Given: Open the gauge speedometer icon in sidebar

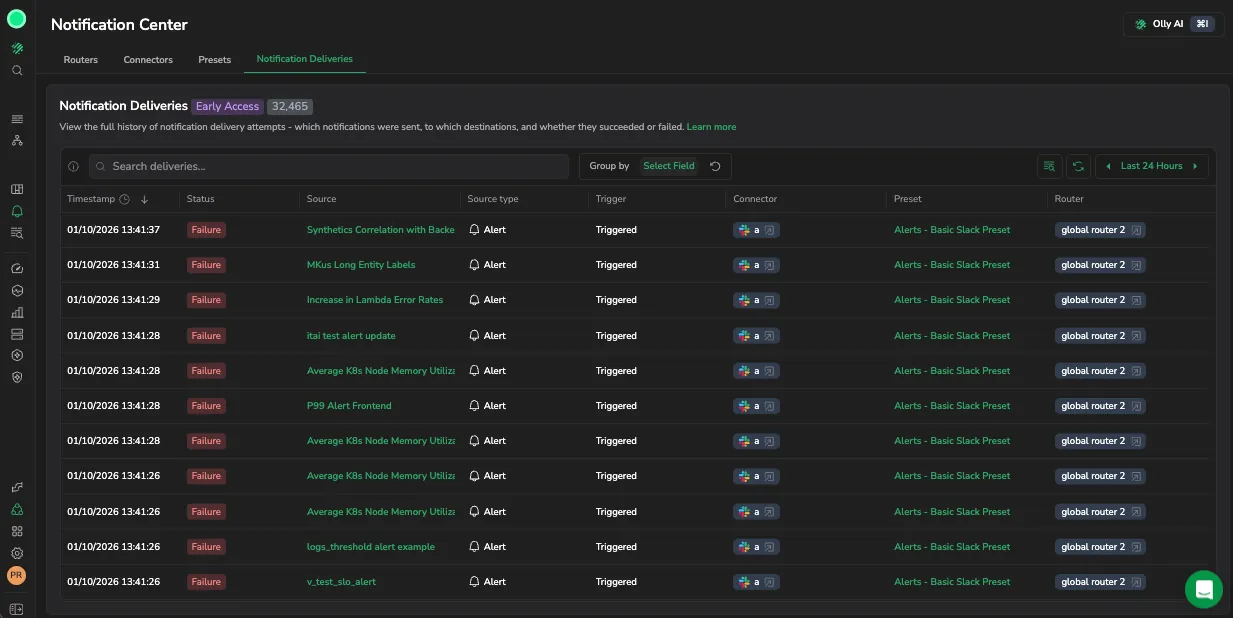Looking at the screenshot, I should click(x=17, y=269).
